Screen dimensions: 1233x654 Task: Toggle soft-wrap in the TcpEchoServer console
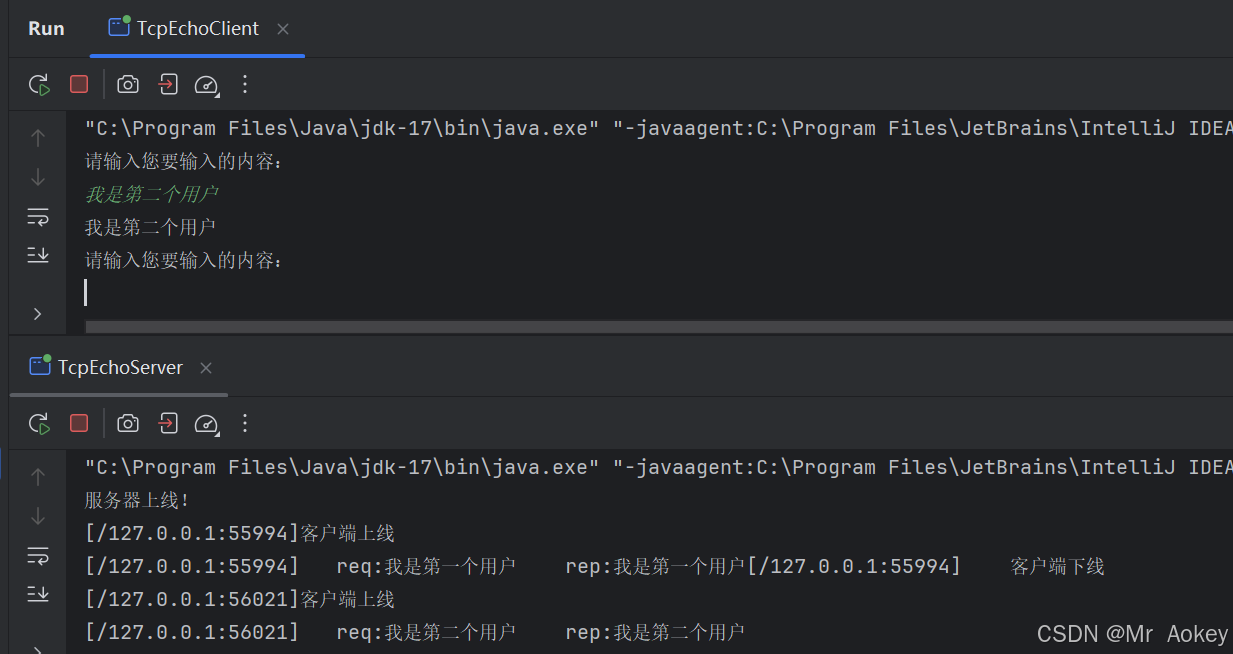pos(38,555)
